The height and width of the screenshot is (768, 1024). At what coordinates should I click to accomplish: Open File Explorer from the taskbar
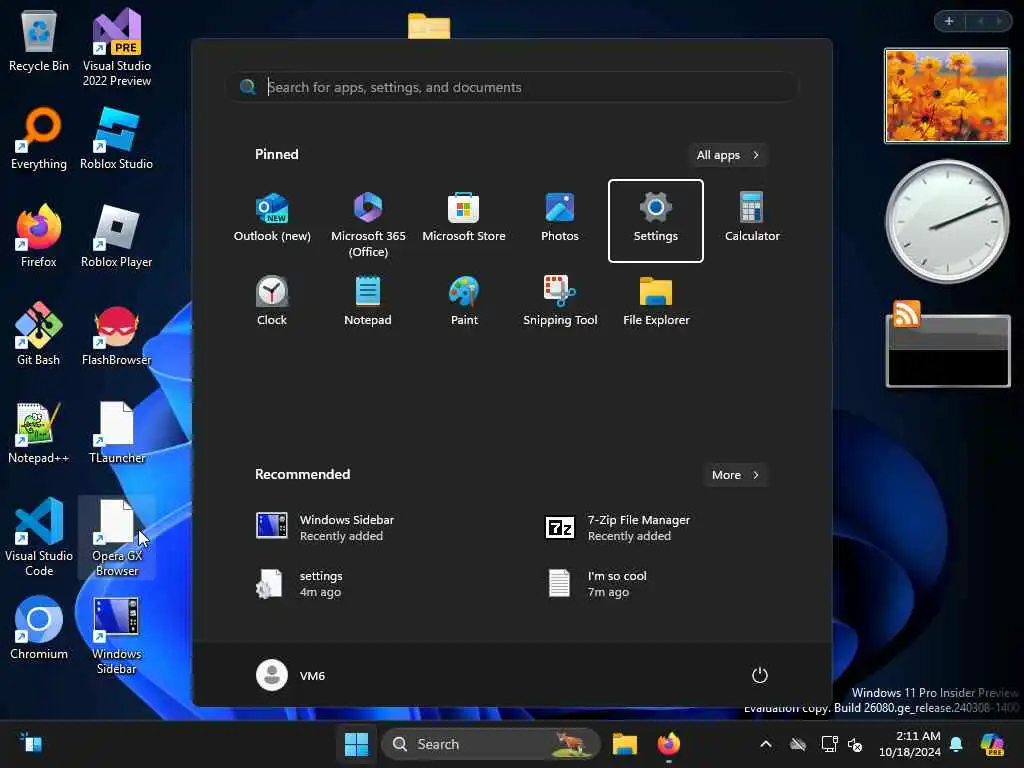point(624,744)
